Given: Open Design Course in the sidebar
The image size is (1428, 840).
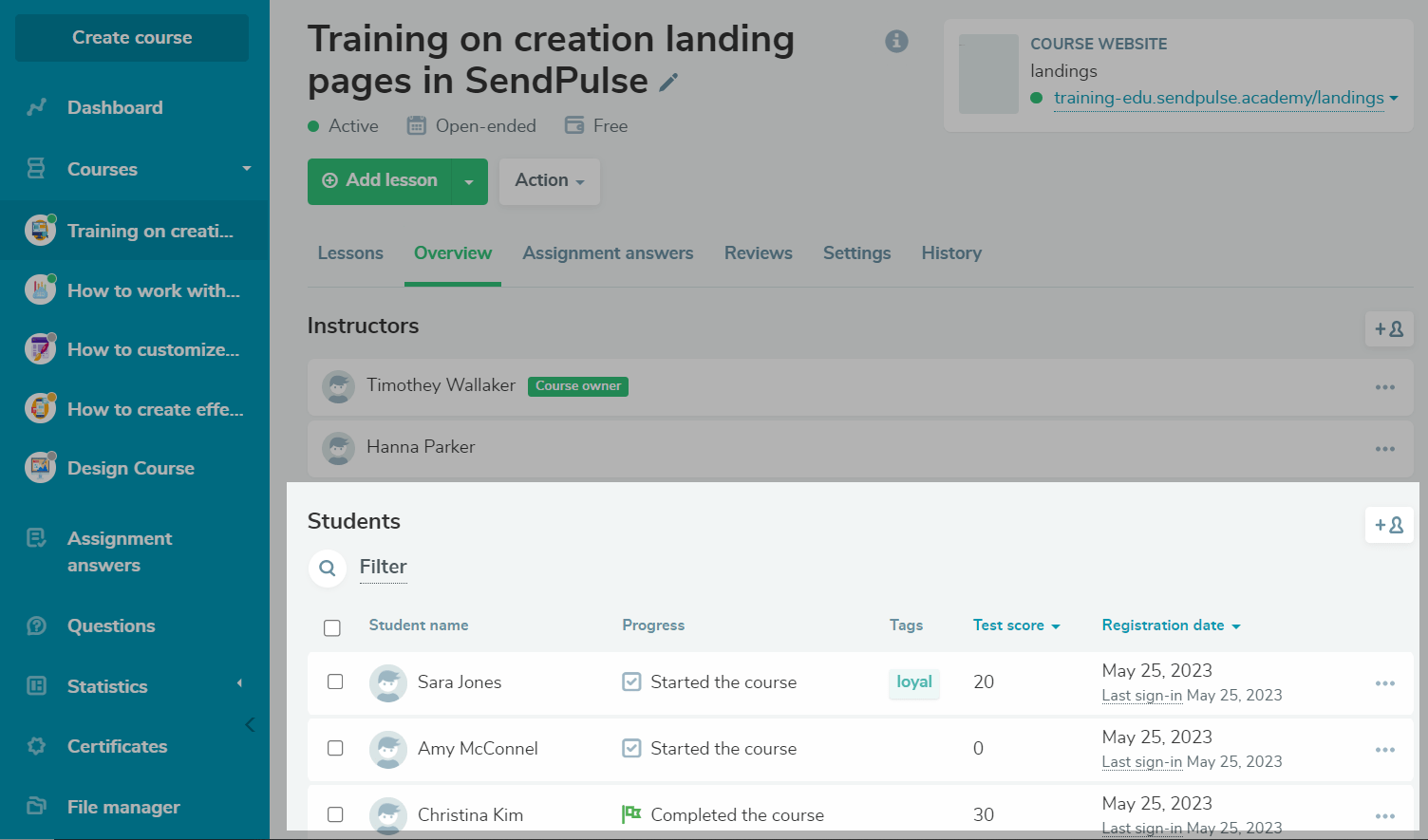Looking at the screenshot, I should (x=130, y=468).
